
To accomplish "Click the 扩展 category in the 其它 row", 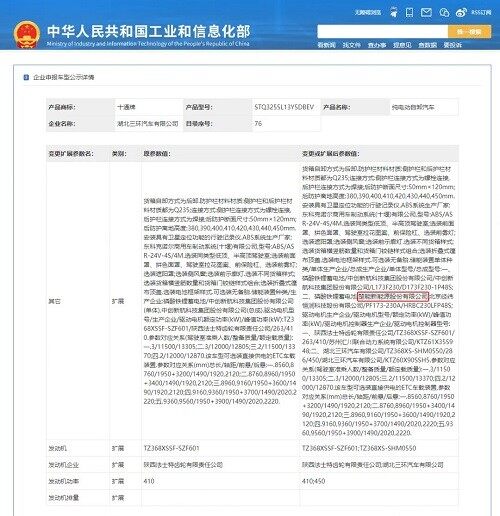I will [118, 301].
